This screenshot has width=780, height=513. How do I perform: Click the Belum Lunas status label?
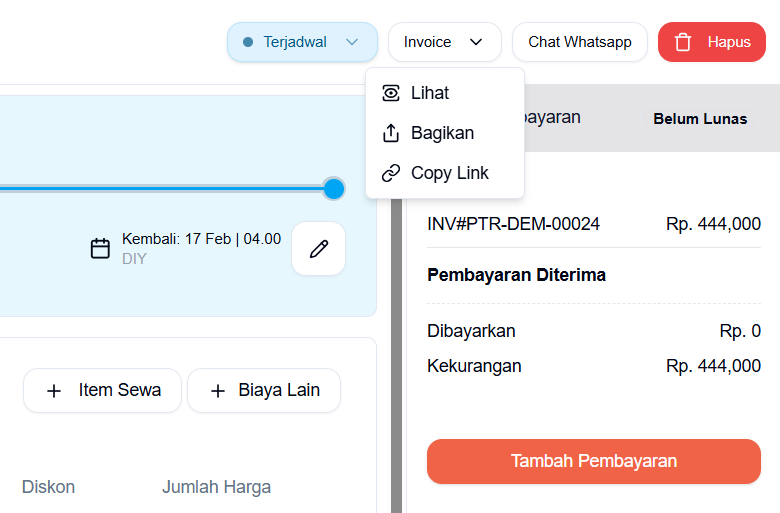click(x=700, y=119)
